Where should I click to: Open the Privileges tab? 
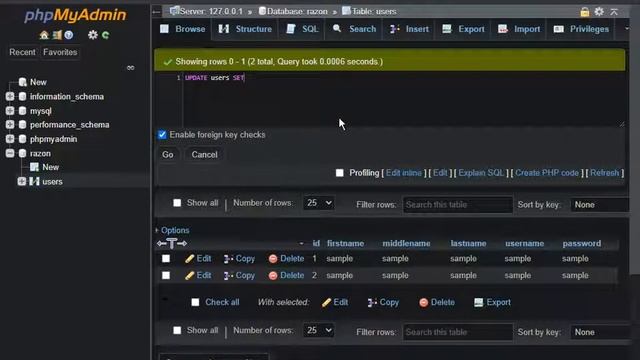click(581, 29)
